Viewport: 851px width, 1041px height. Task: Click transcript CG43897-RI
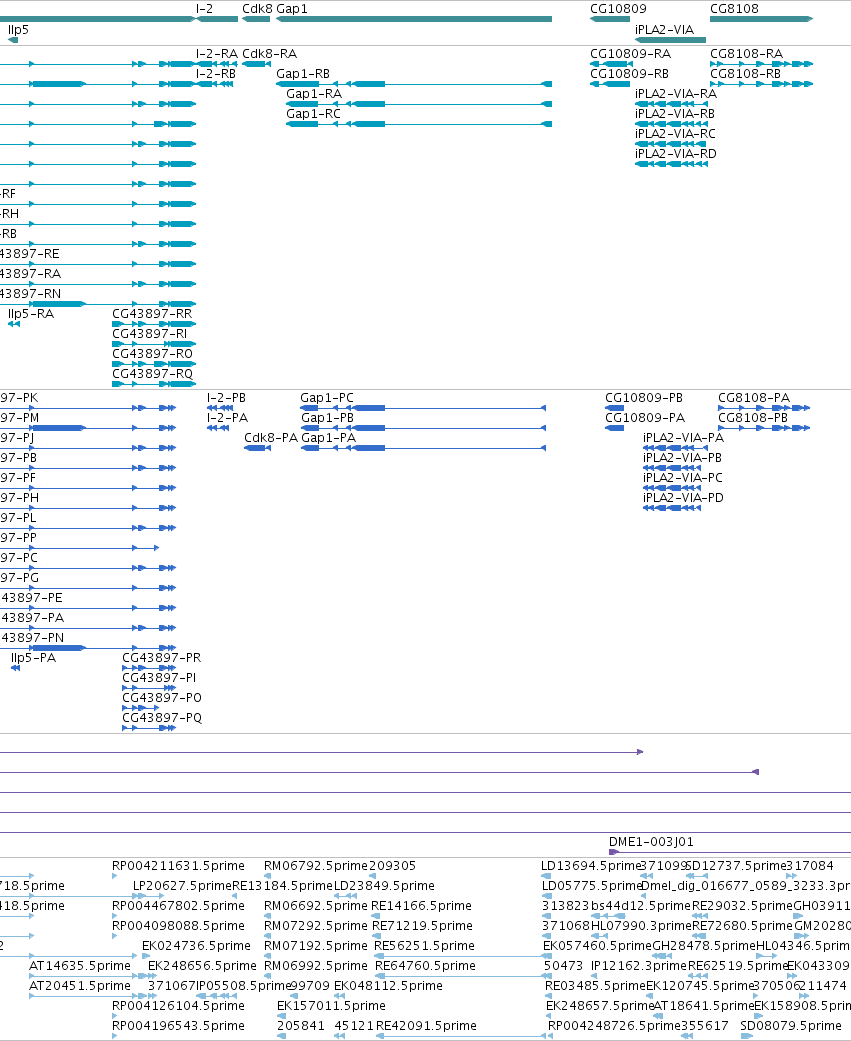(149, 333)
